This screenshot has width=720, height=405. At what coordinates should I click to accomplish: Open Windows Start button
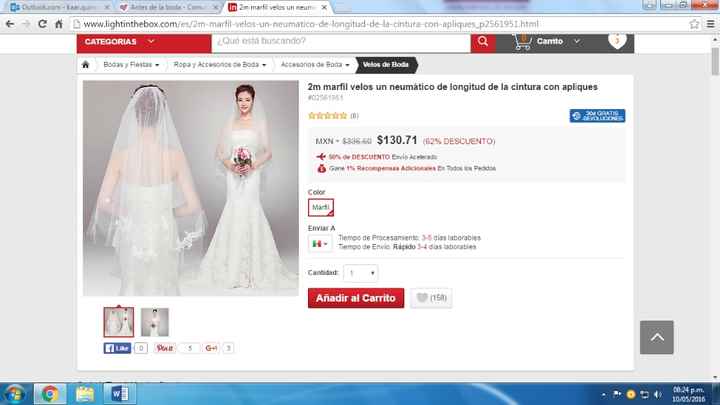click(x=14, y=394)
